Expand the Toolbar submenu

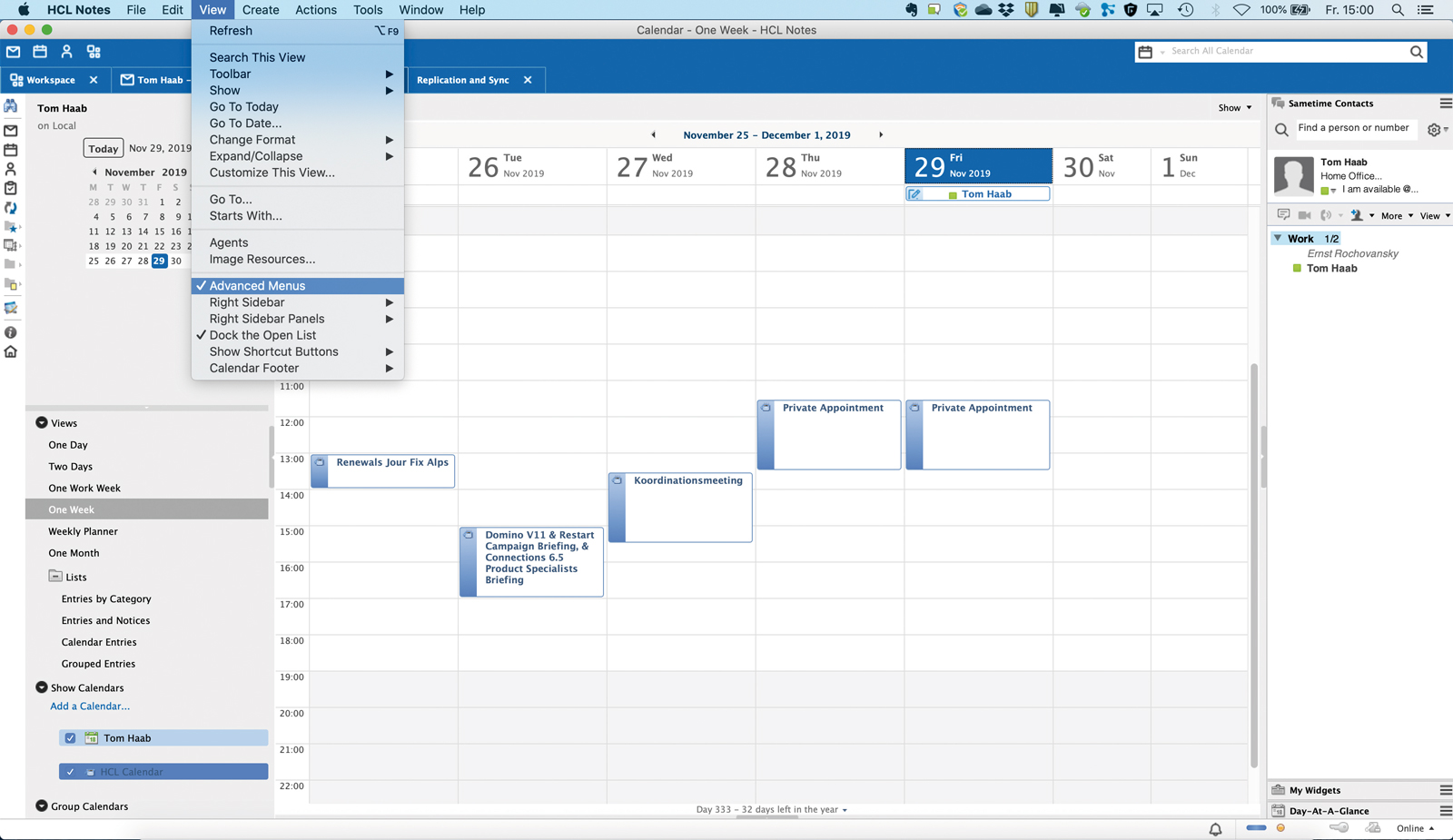pyautogui.click(x=298, y=74)
